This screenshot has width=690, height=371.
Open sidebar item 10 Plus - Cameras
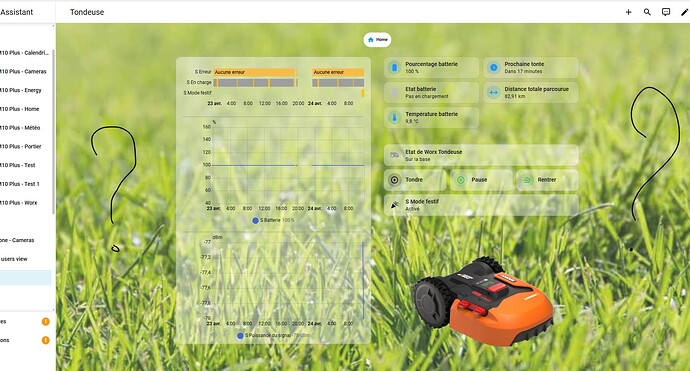pos(26,71)
